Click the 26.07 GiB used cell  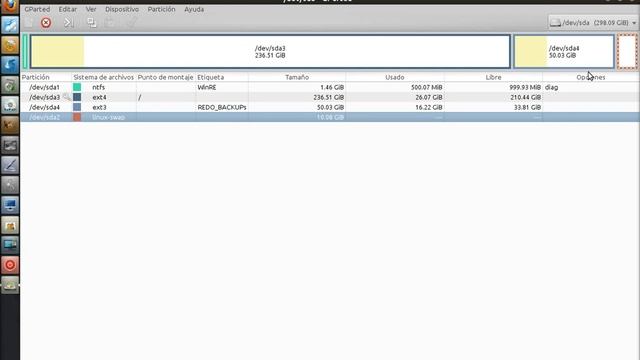point(429,97)
